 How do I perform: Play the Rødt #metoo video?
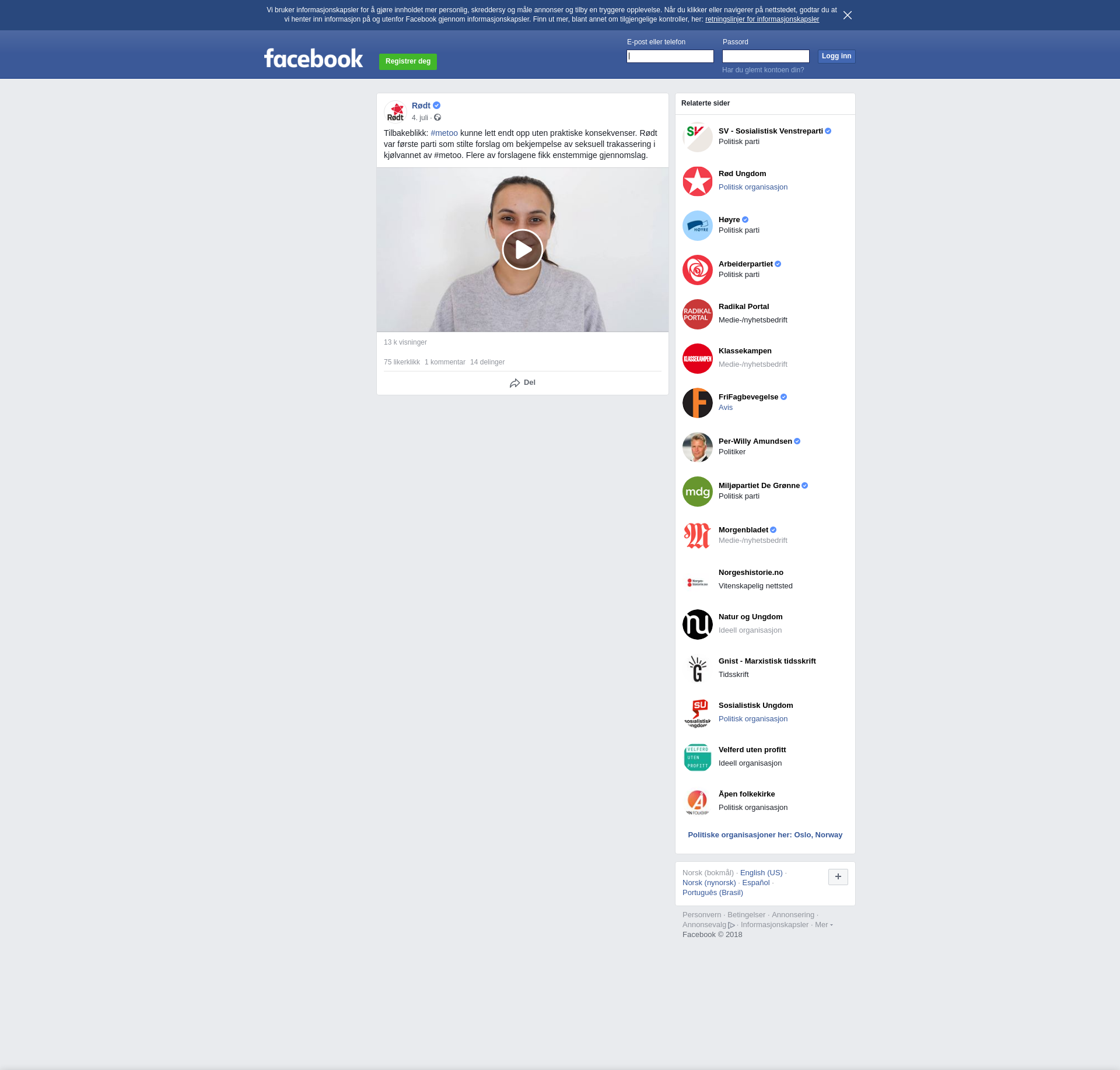(523, 250)
